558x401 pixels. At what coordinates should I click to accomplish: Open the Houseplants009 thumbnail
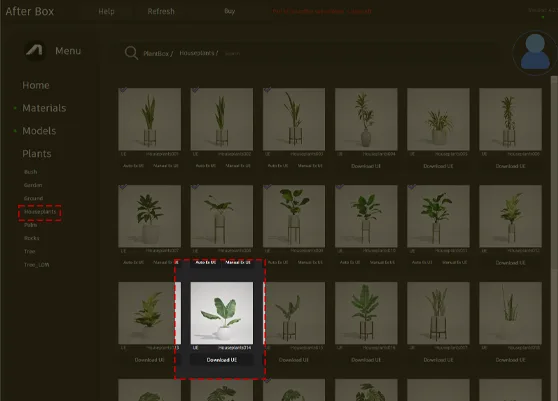click(294, 216)
